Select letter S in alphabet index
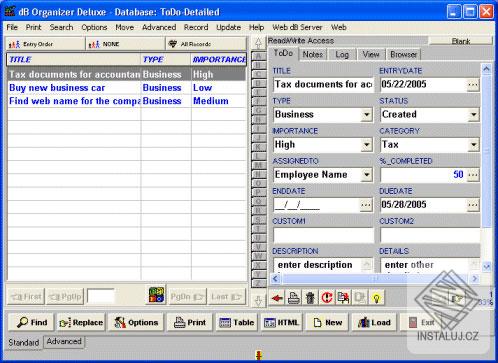 pyautogui.click(x=258, y=220)
